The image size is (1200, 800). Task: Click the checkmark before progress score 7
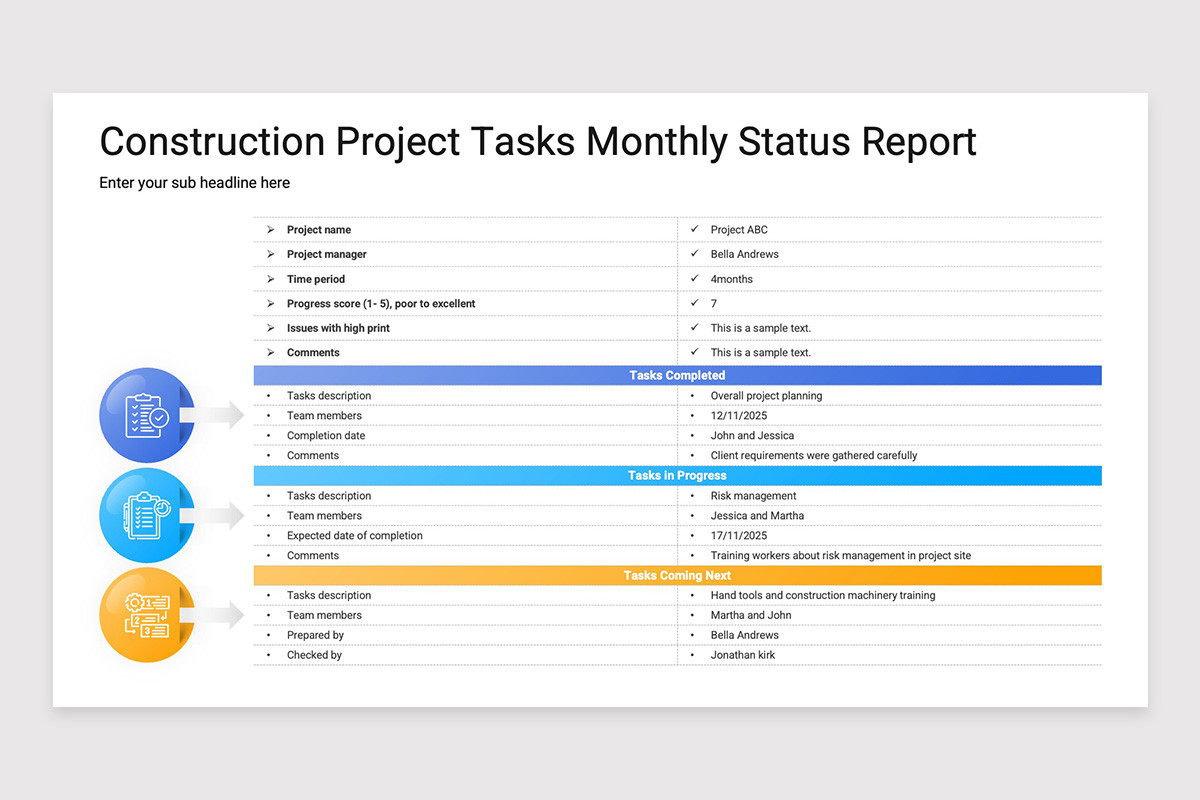tap(695, 303)
